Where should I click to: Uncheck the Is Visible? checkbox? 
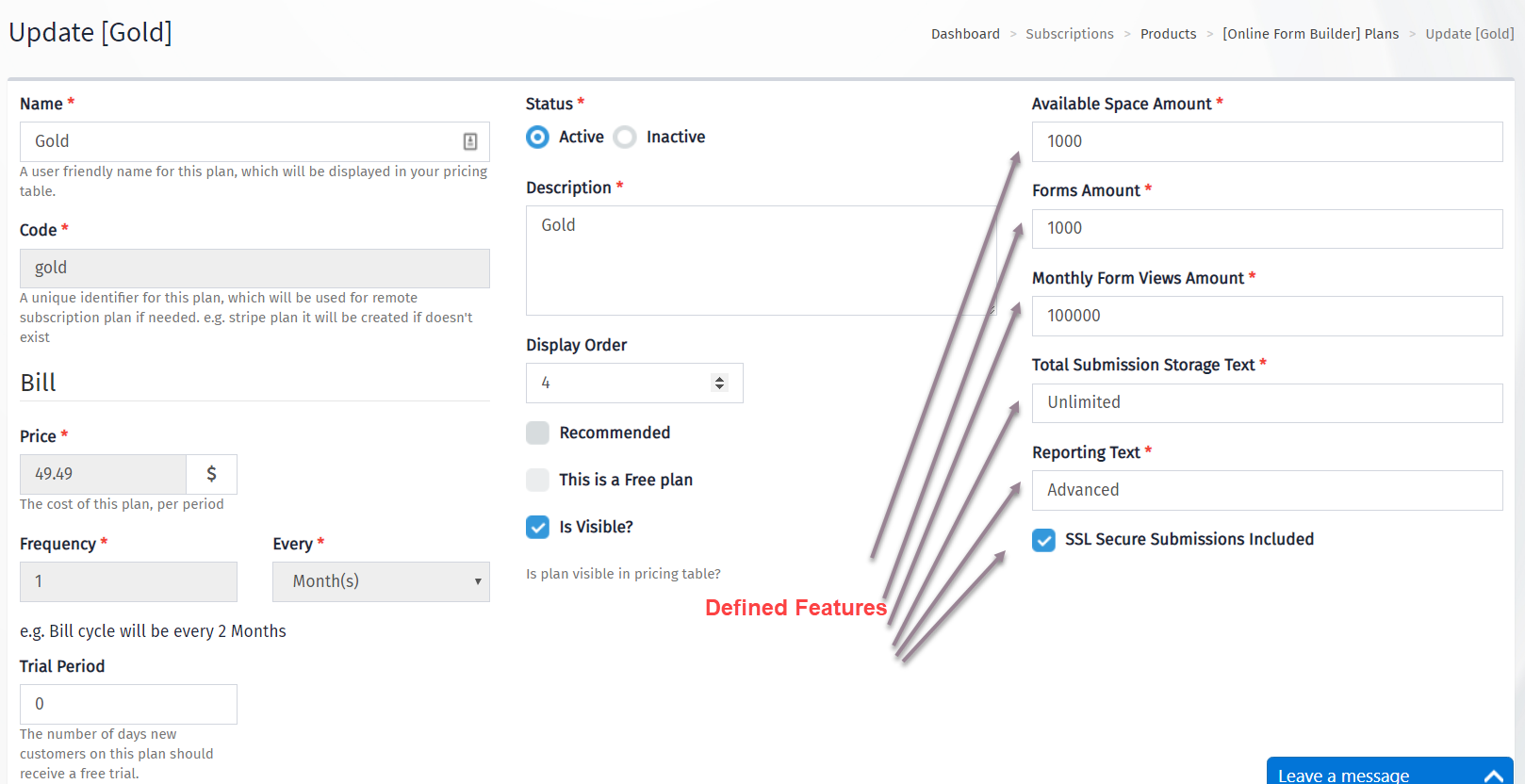point(537,527)
